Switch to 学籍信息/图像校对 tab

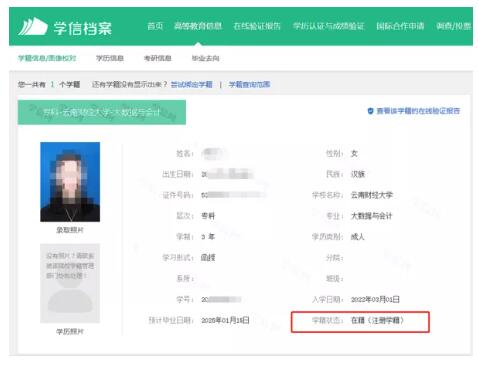point(47,58)
